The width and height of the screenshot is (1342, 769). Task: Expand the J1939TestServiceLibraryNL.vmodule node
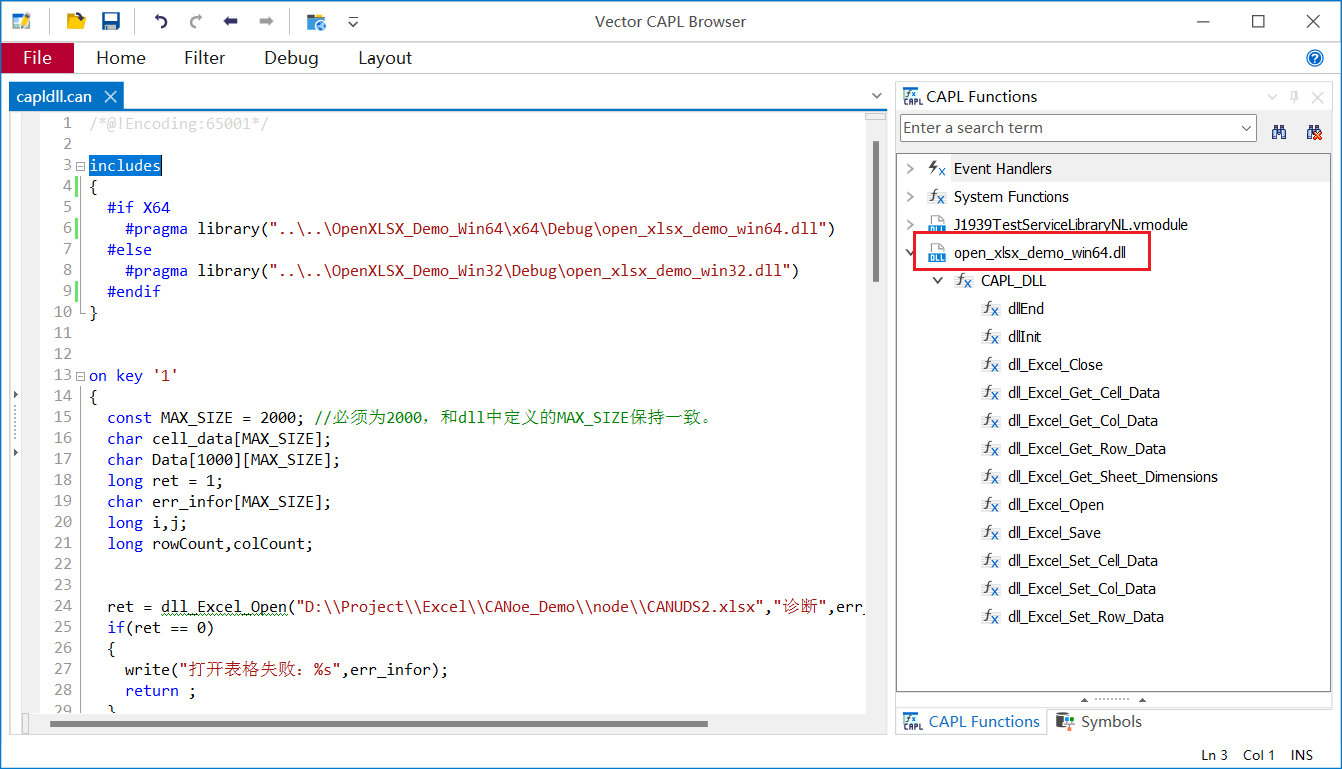pyautogui.click(x=910, y=225)
